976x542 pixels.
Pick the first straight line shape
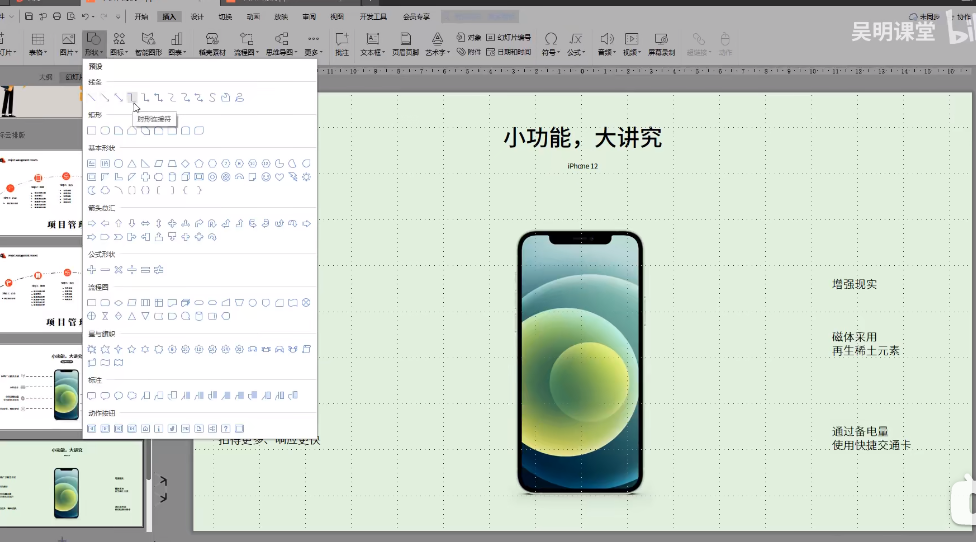[x=92, y=97]
